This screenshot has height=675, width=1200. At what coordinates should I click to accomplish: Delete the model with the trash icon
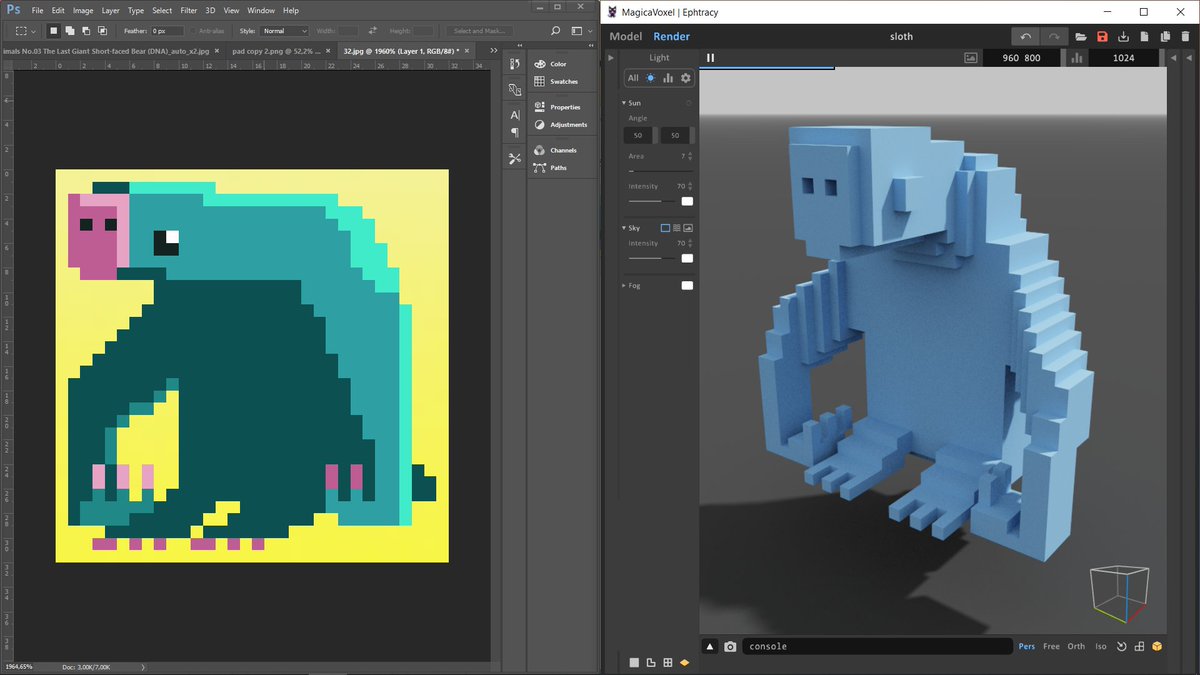point(1187,37)
